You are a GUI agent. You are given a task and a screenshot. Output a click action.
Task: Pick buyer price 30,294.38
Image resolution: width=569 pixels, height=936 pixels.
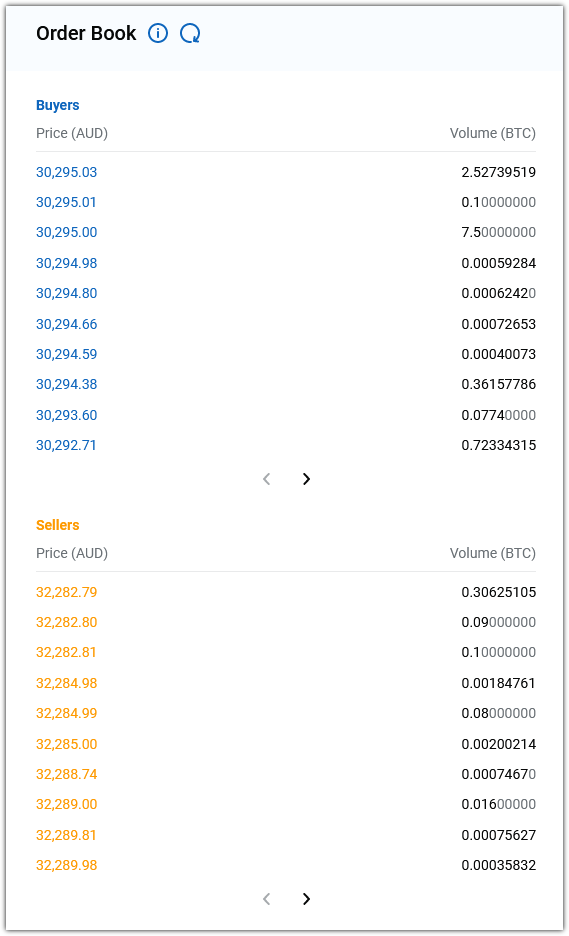(66, 384)
